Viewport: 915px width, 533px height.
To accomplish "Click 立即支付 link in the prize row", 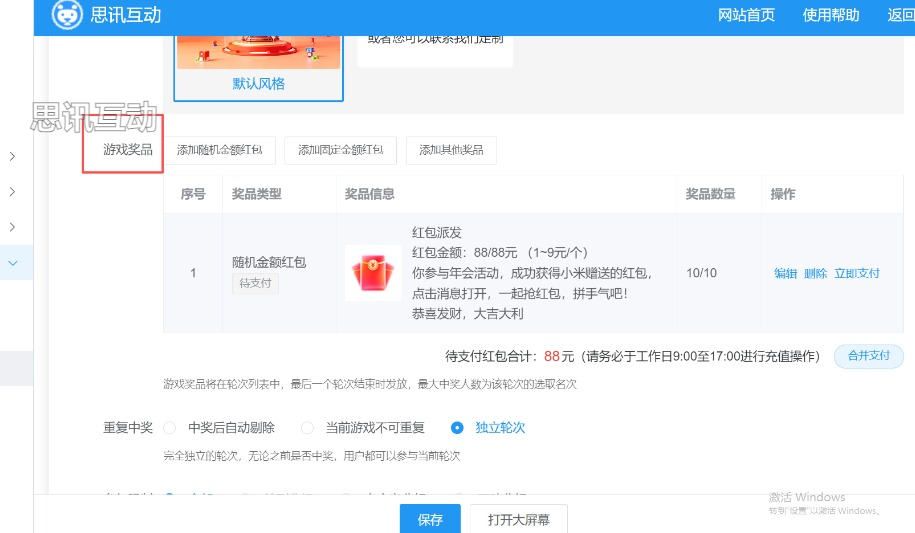I will point(856,273).
